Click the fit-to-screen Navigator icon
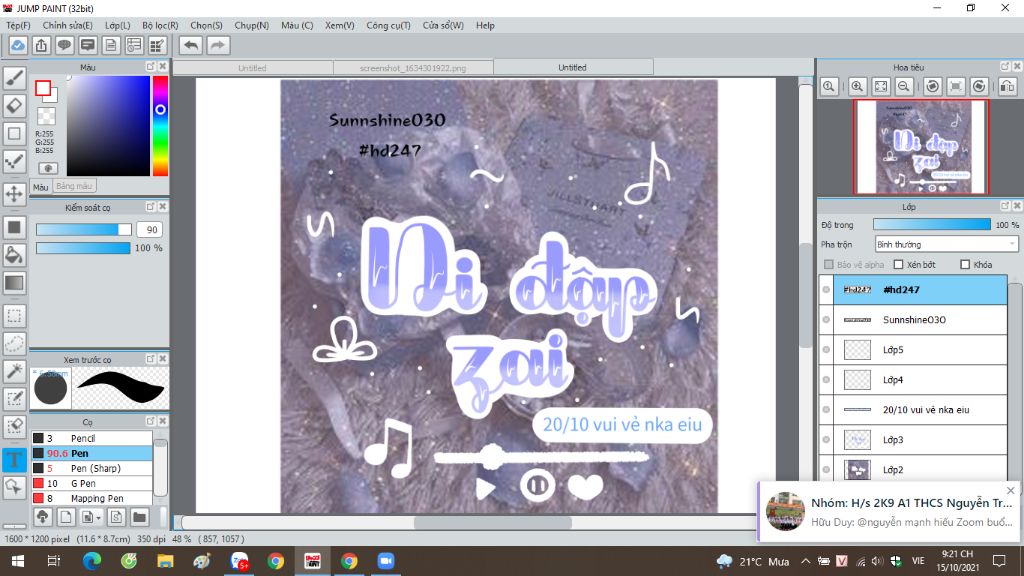 (x=881, y=86)
